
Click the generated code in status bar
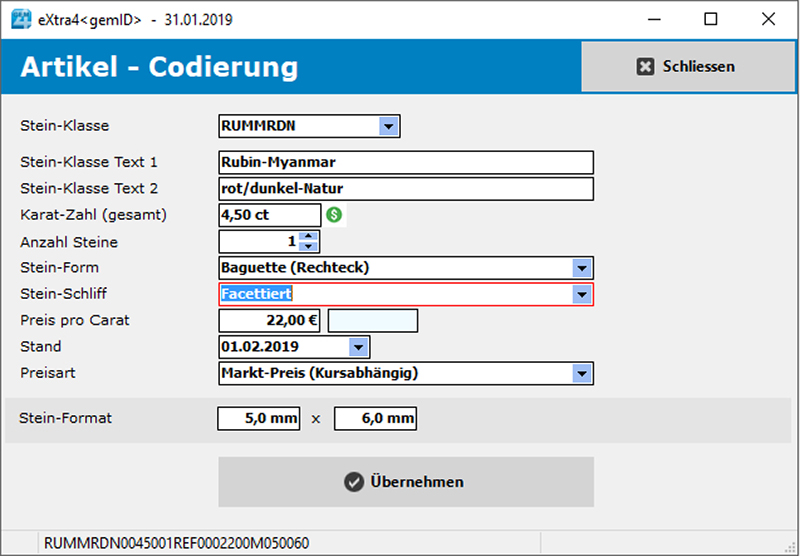[177, 543]
